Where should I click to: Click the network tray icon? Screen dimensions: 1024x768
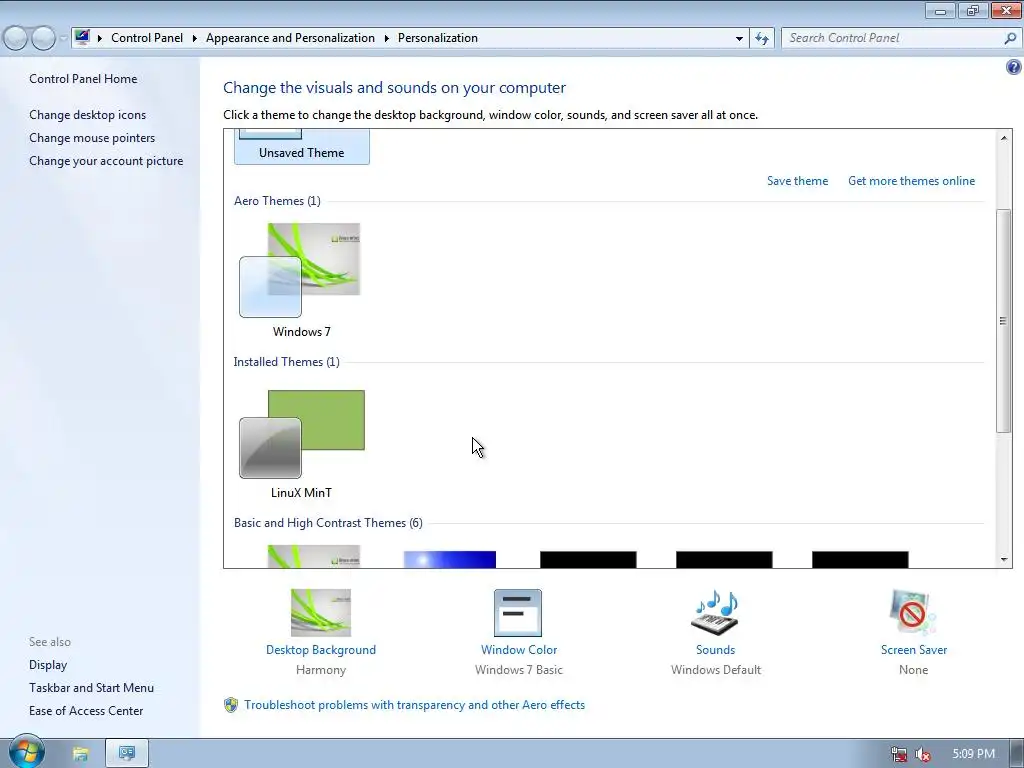click(x=899, y=754)
